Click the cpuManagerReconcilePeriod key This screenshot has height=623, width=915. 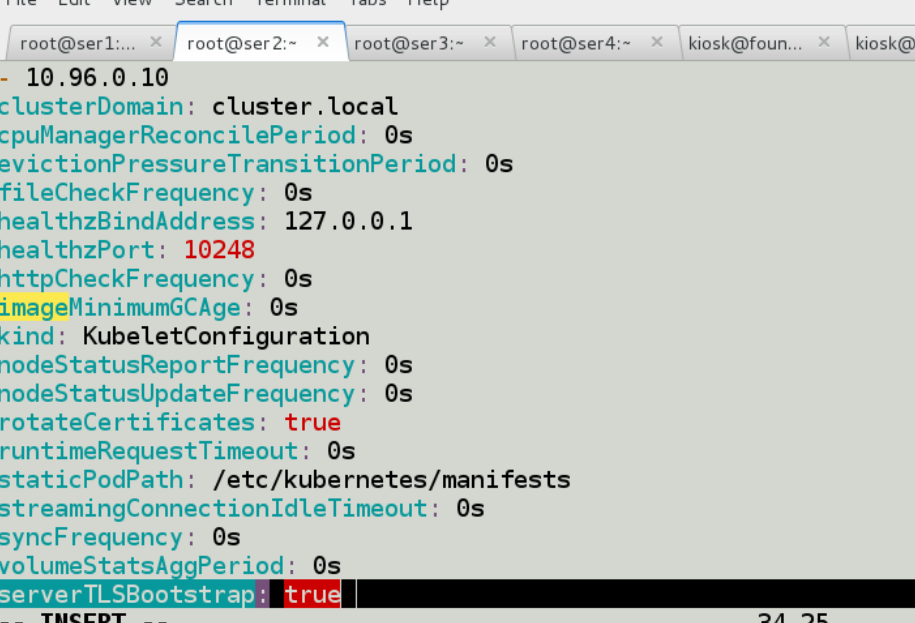tap(177, 135)
